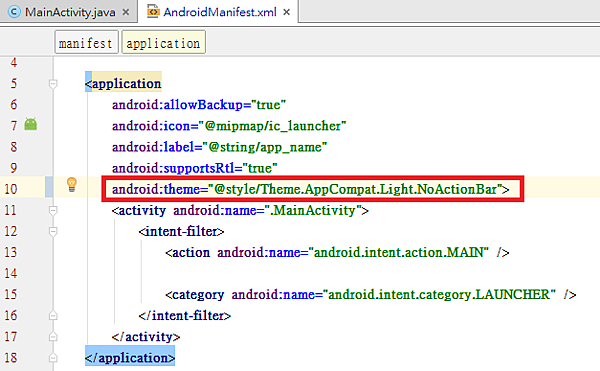
Task: Click android:supportsRtl="true" attribute
Action: tap(194, 168)
